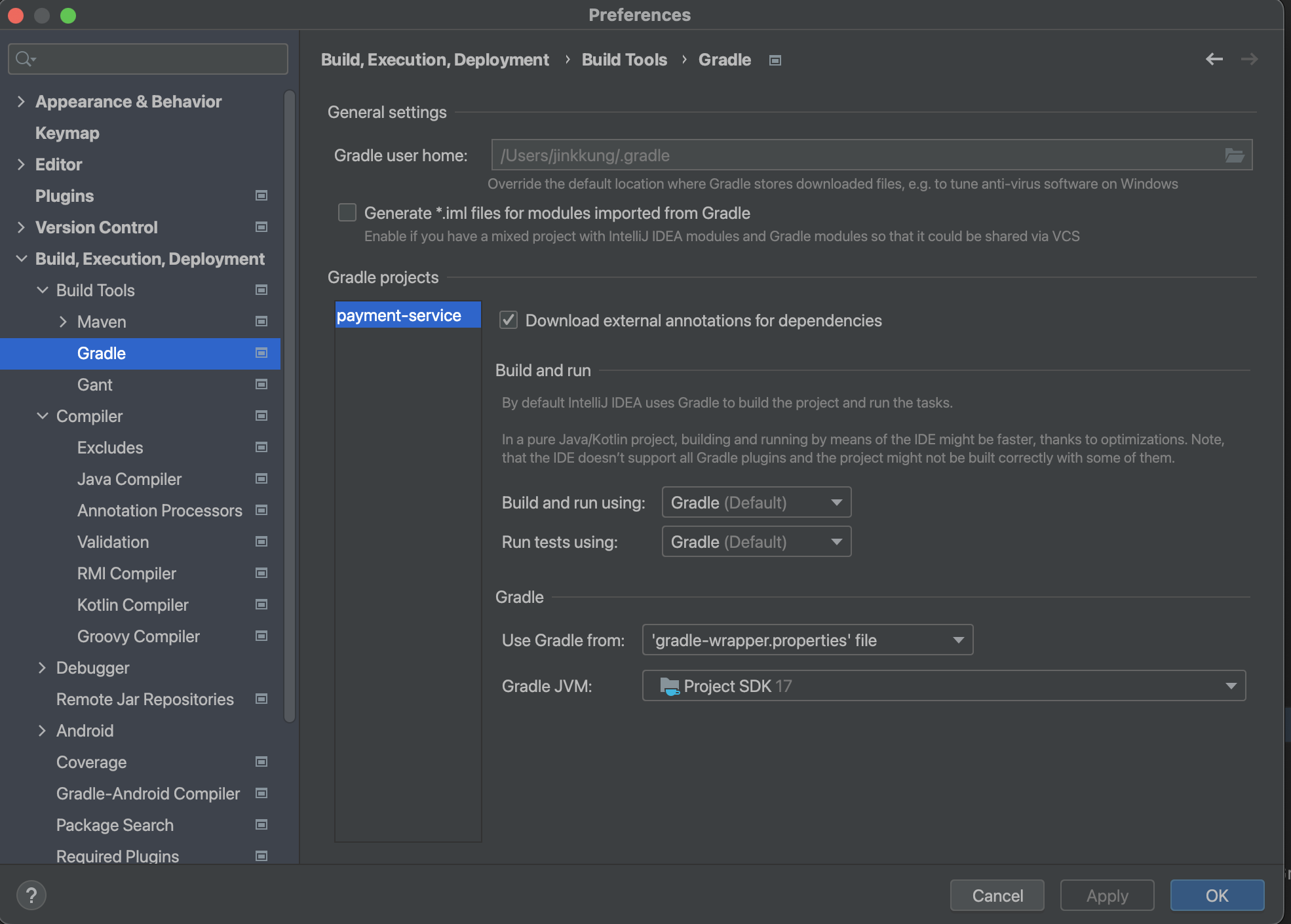Image resolution: width=1291 pixels, height=924 pixels.
Task: Click the project-level icon next to Kotlin Compiler
Action: tap(261, 605)
